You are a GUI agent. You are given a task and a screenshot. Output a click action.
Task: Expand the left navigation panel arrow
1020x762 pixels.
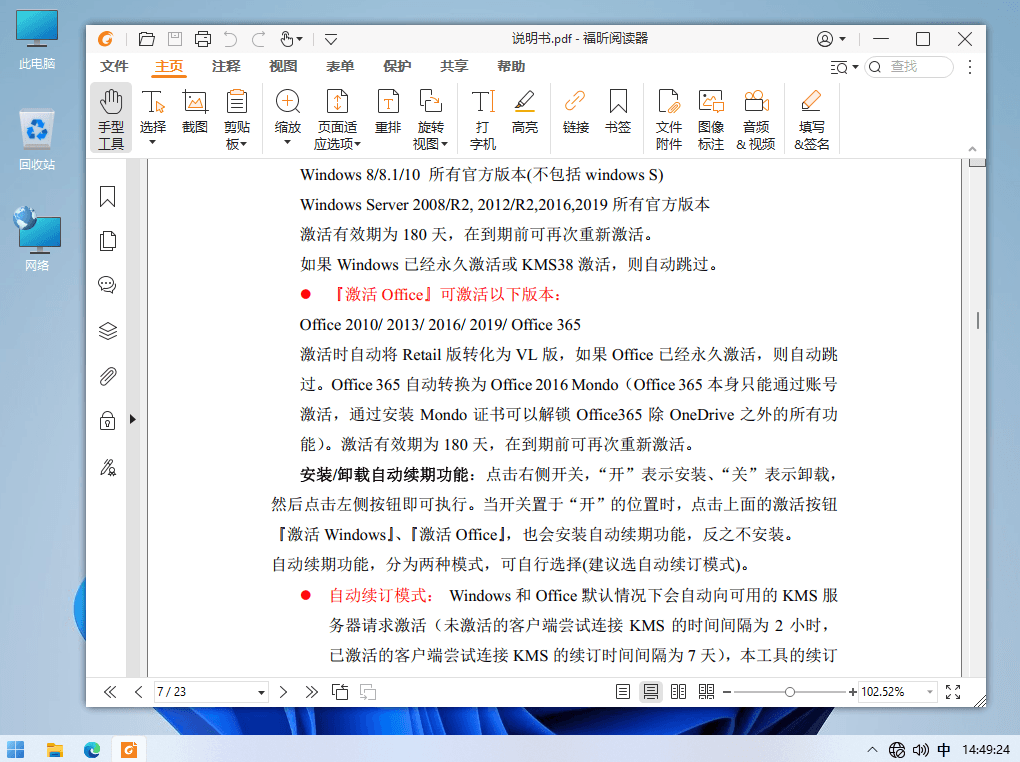click(x=133, y=419)
